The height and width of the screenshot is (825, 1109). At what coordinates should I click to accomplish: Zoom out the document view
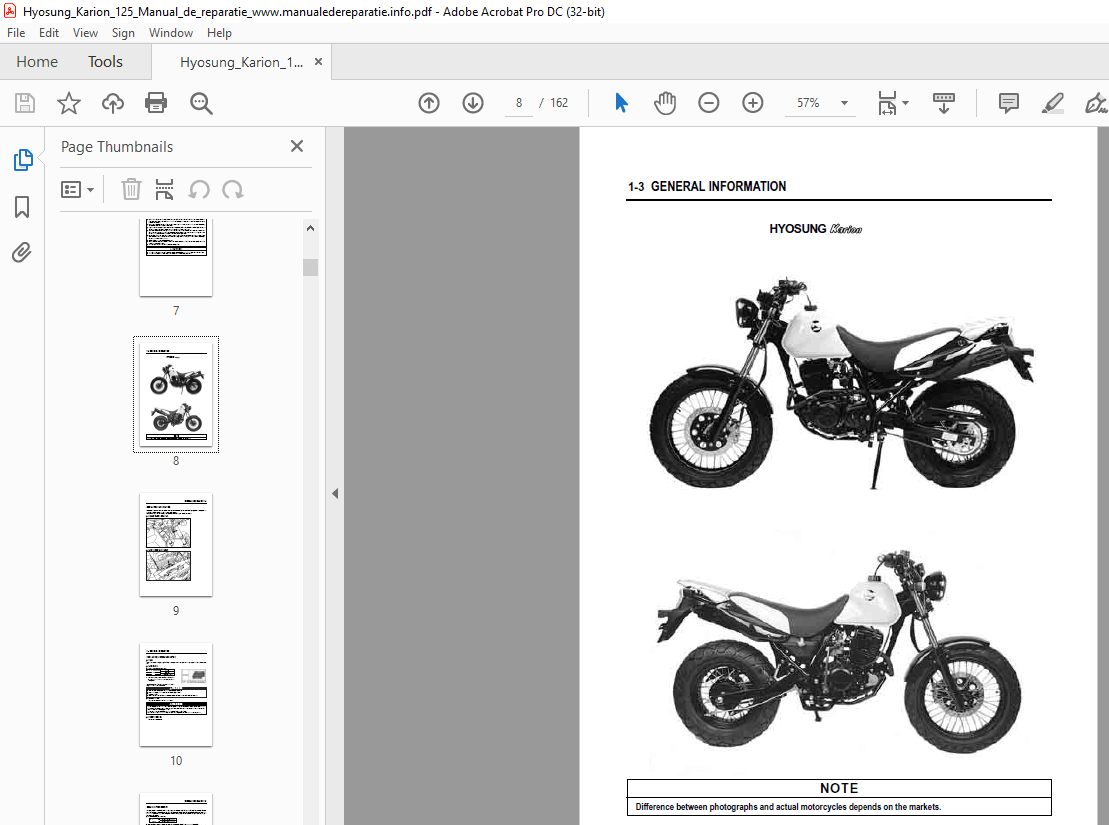pos(709,103)
